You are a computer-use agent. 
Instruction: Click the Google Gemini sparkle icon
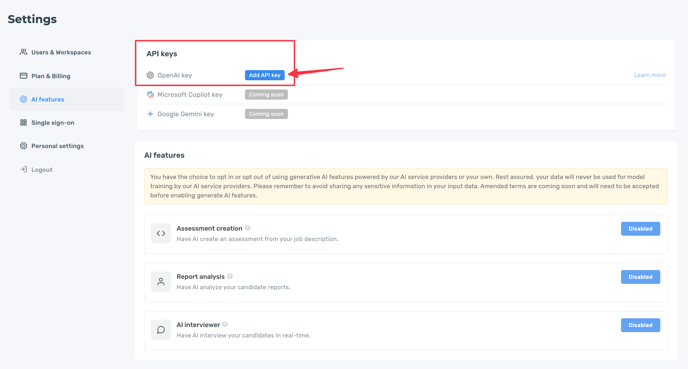[x=150, y=114]
